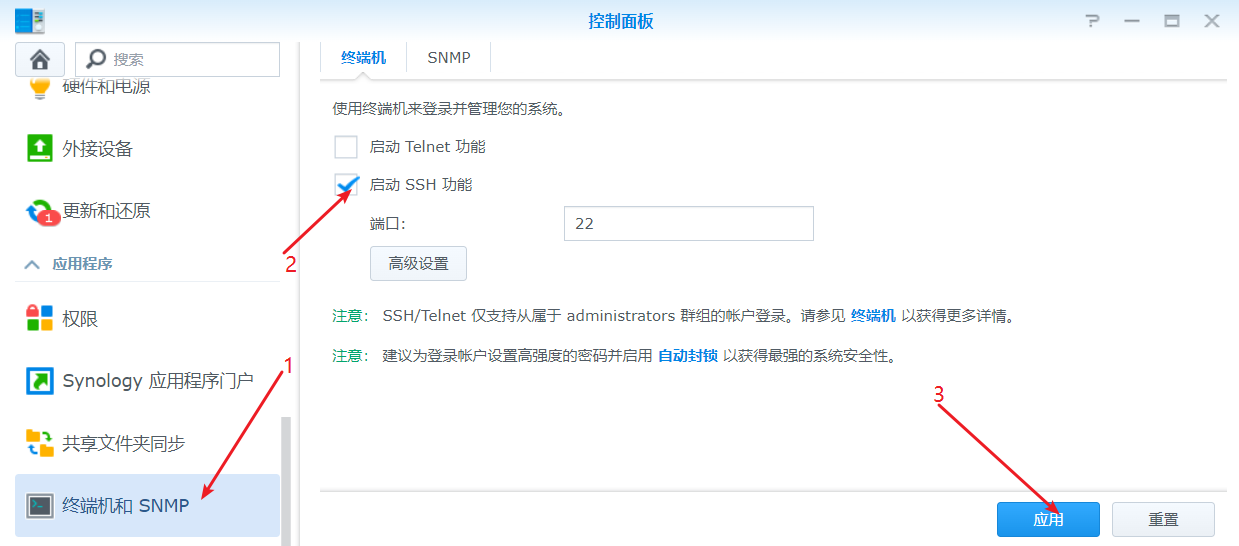Open 硬件和电源 hardware and power icon
Viewport: 1239px width, 546px height.
[x=39, y=88]
